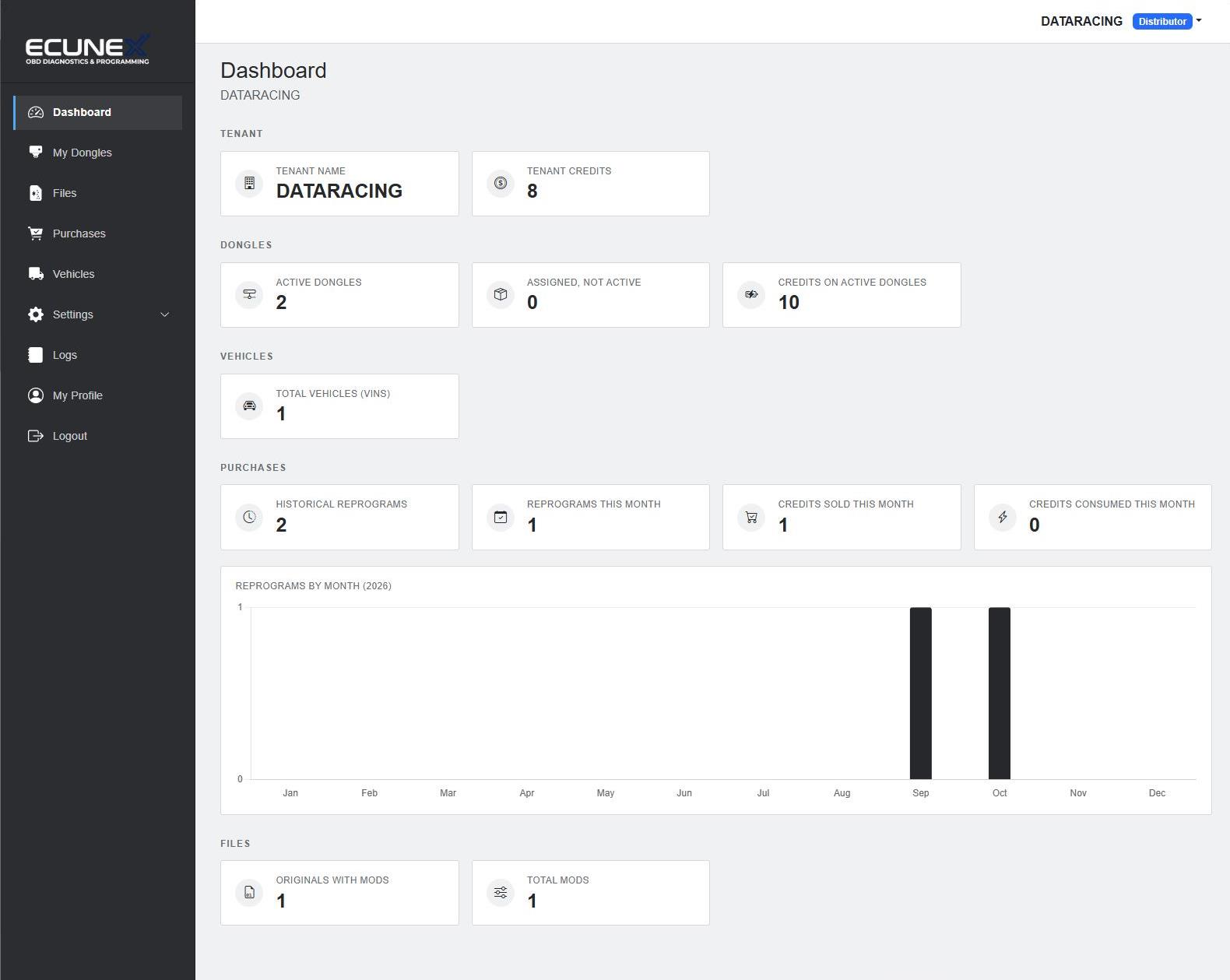Viewport: 1230px width, 980px height.
Task: Click the file icon on Originals With Mods
Action: point(249,892)
